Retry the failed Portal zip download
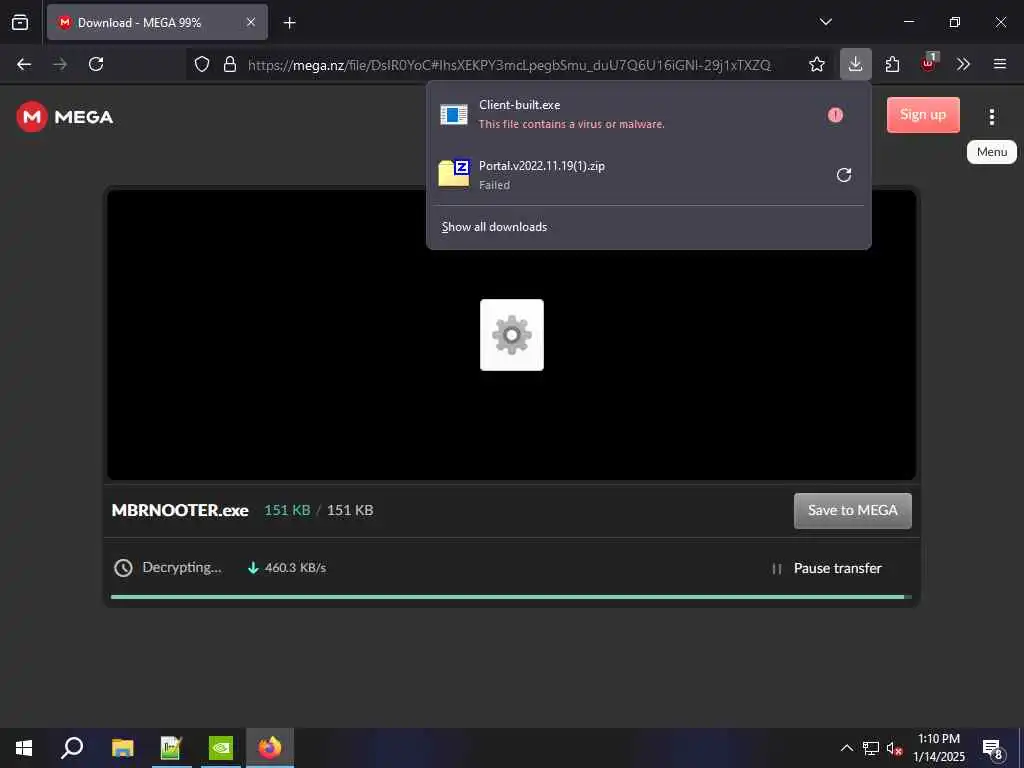The image size is (1024, 768). pos(844,175)
